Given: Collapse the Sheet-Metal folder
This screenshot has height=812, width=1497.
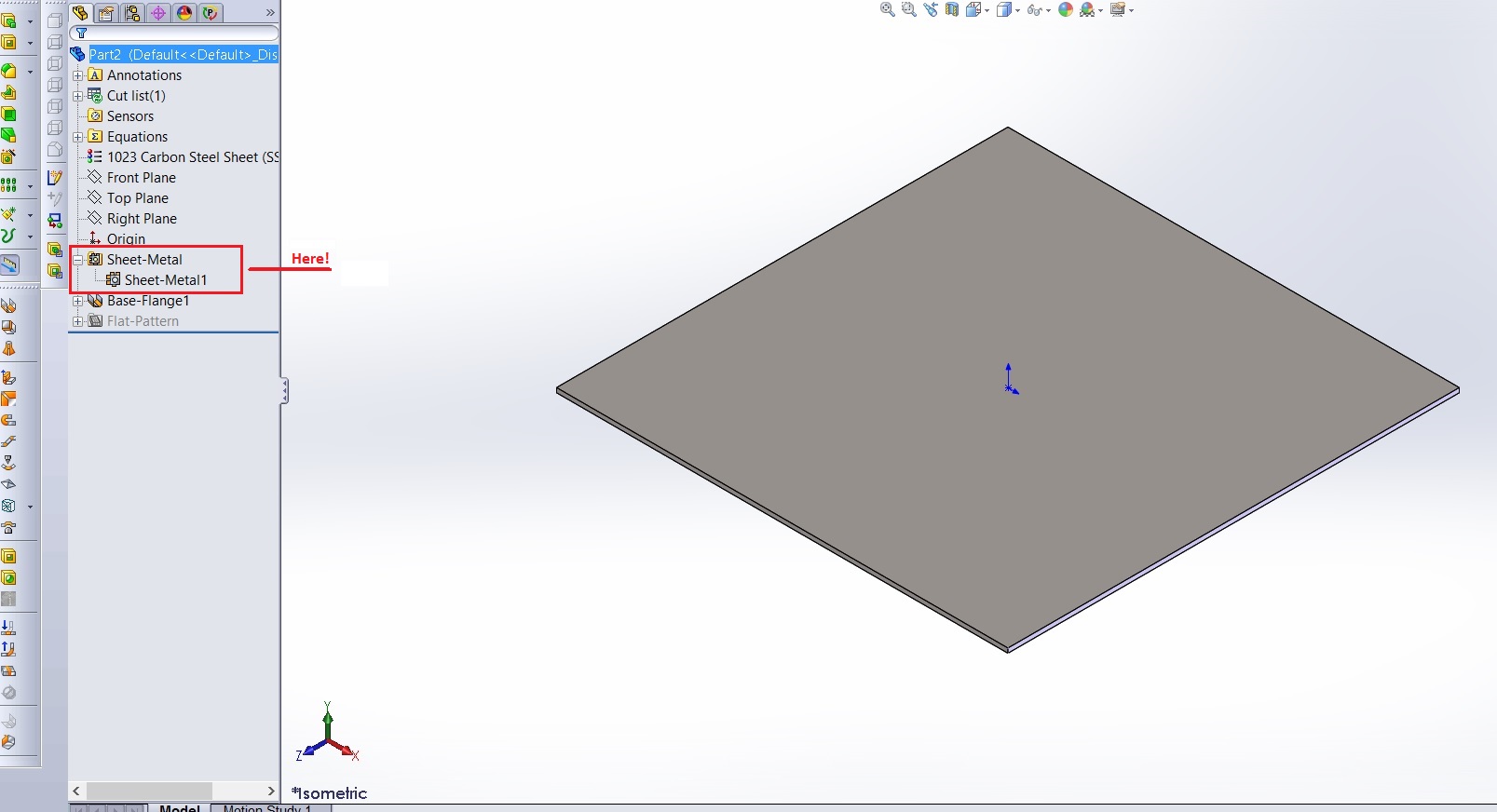Looking at the screenshot, I should [x=78, y=260].
